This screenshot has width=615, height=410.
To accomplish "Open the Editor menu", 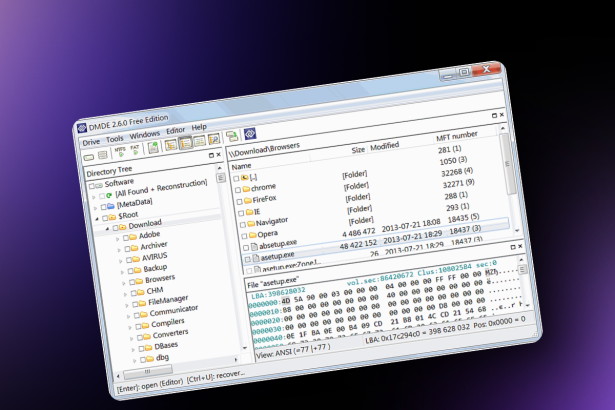I will pyautogui.click(x=175, y=130).
